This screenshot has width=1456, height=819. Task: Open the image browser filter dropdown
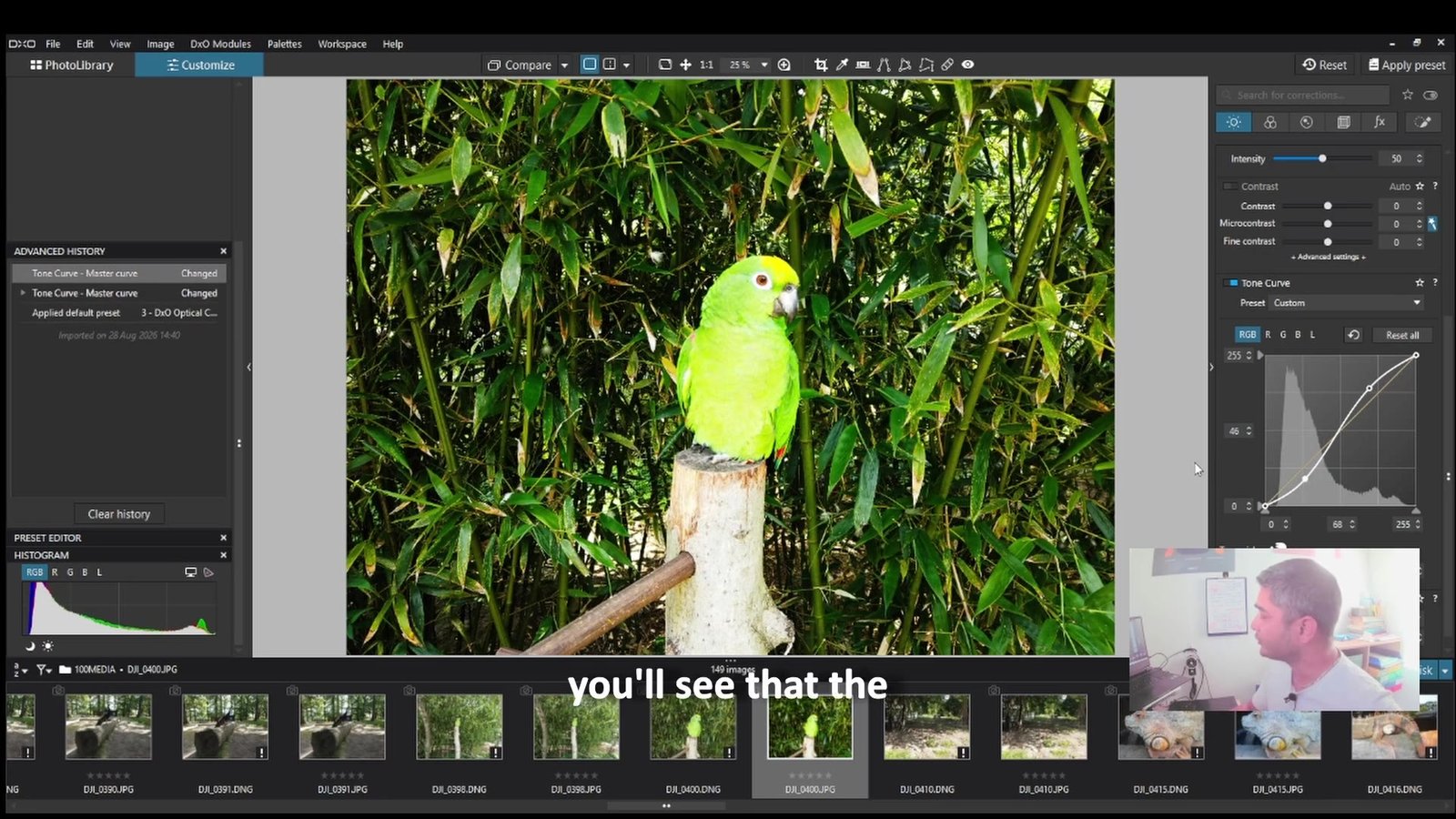44,669
